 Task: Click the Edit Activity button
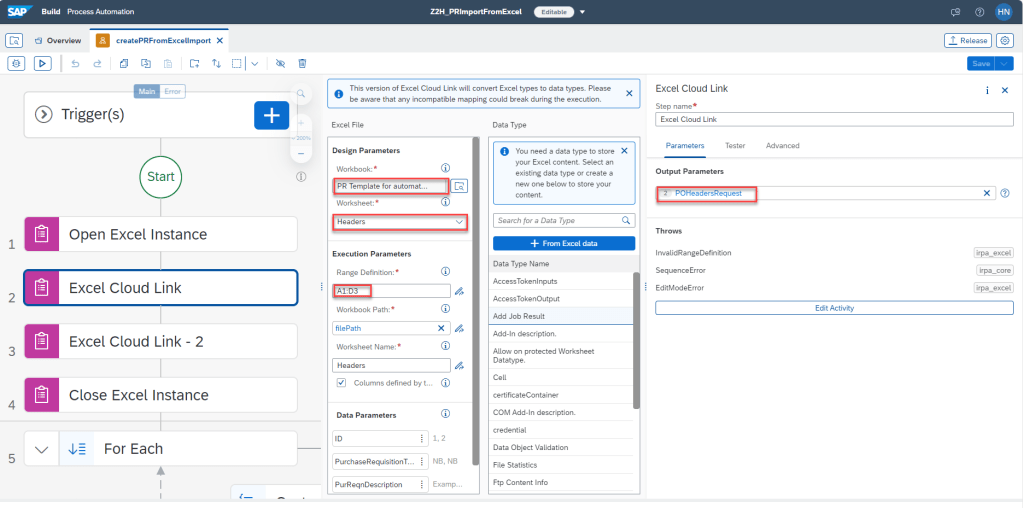click(833, 308)
